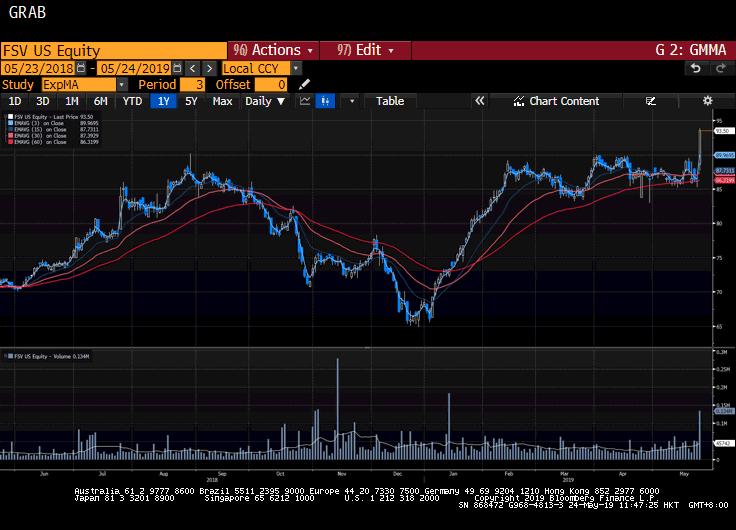This screenshot has width=736, height=530.
Task: Switch to candlestick chart view
Action: [325, 101]
